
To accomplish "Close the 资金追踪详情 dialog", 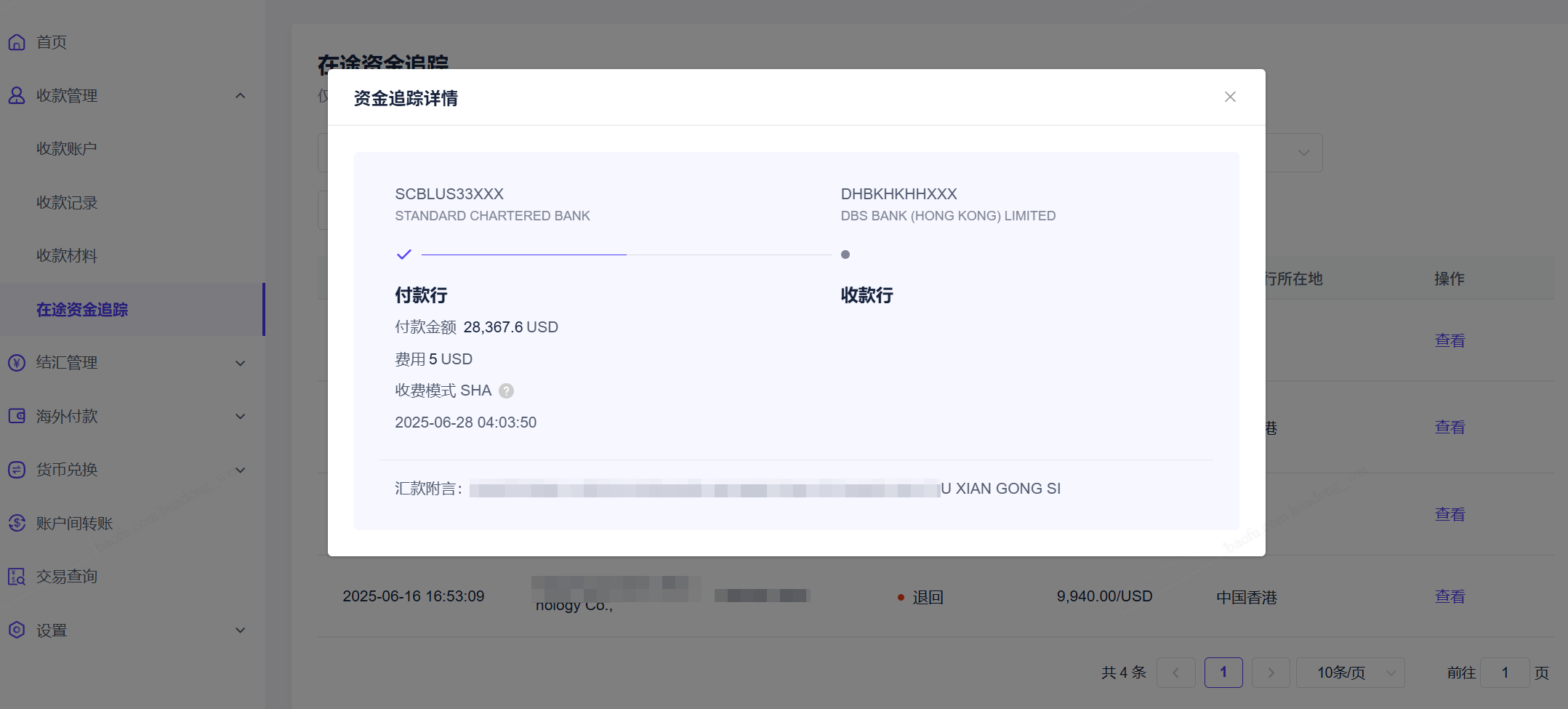I will pyautogui.click(x=1230, y=97).
